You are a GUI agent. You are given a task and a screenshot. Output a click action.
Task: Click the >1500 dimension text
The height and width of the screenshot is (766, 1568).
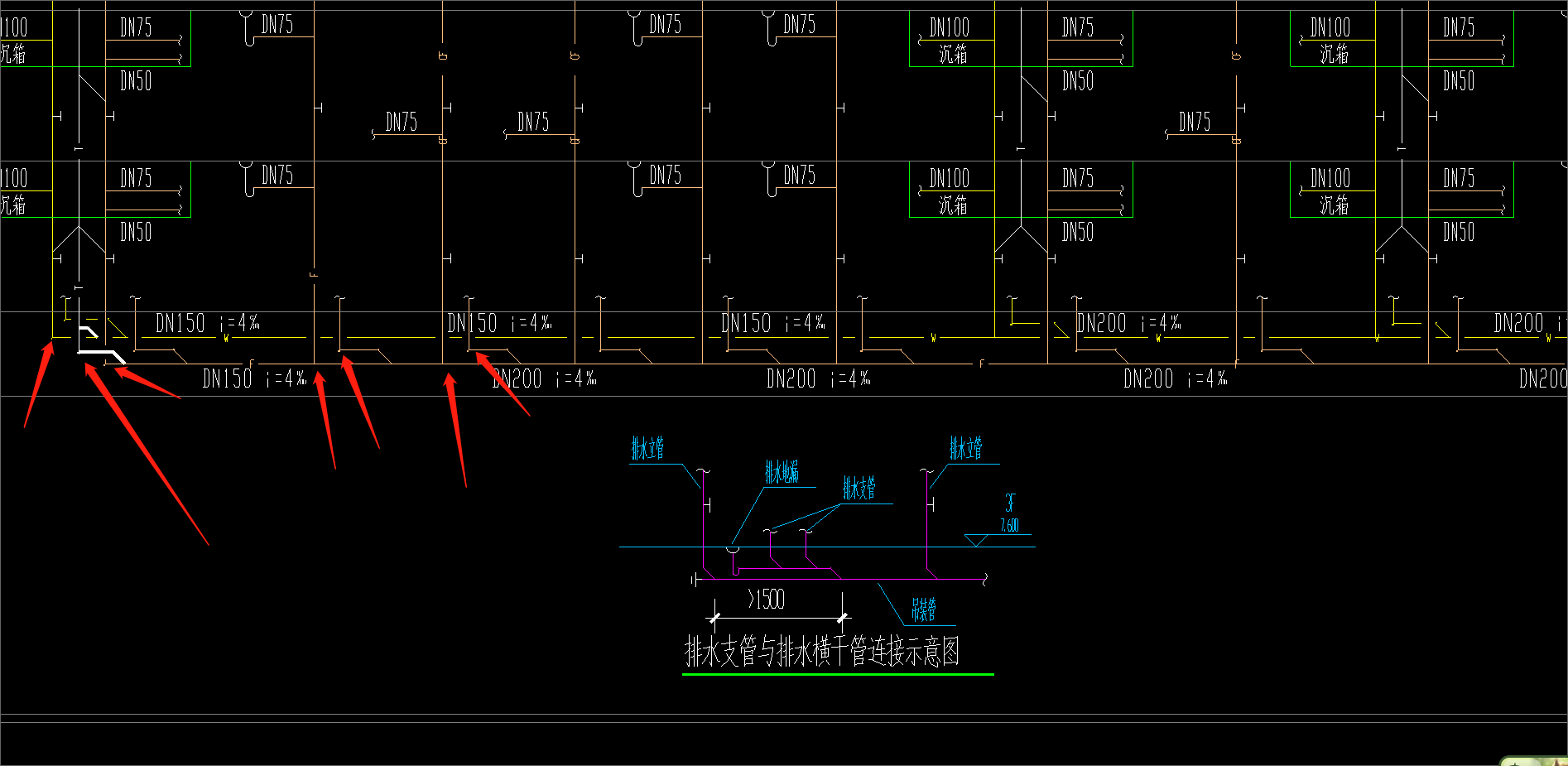click(766, 600)
